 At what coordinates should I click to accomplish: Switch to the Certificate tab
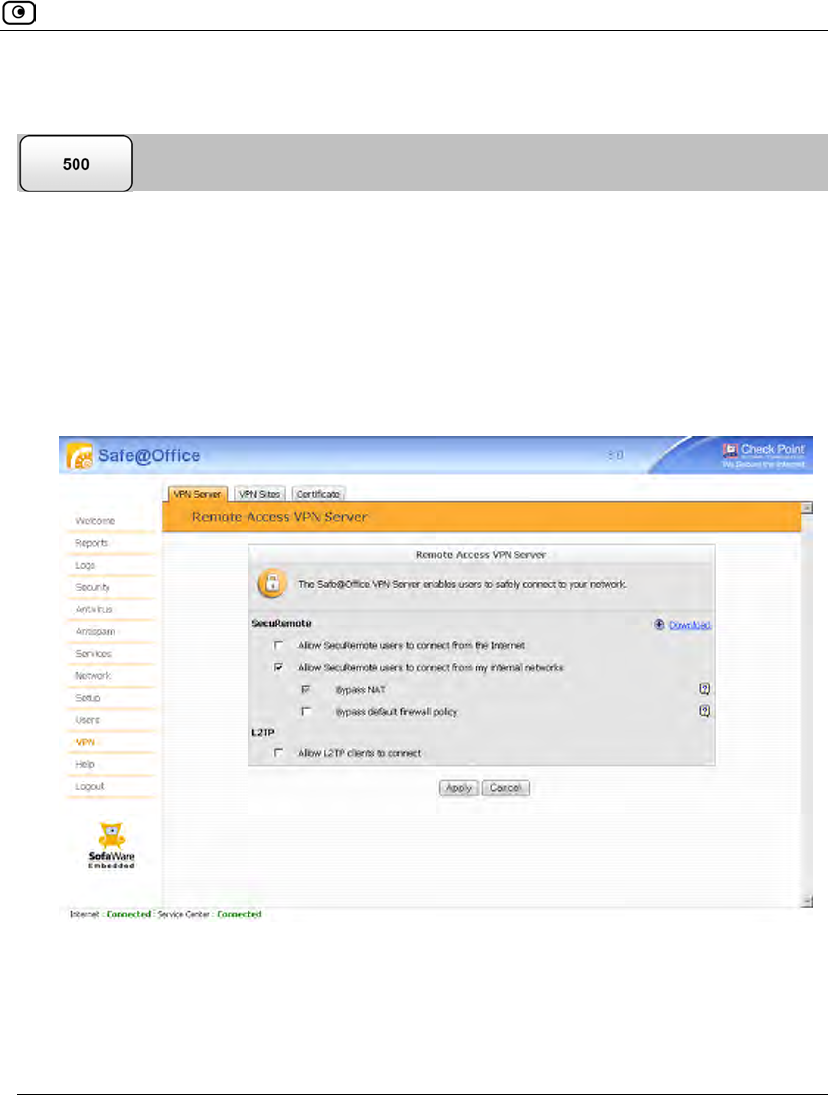[x=318, y=494]
